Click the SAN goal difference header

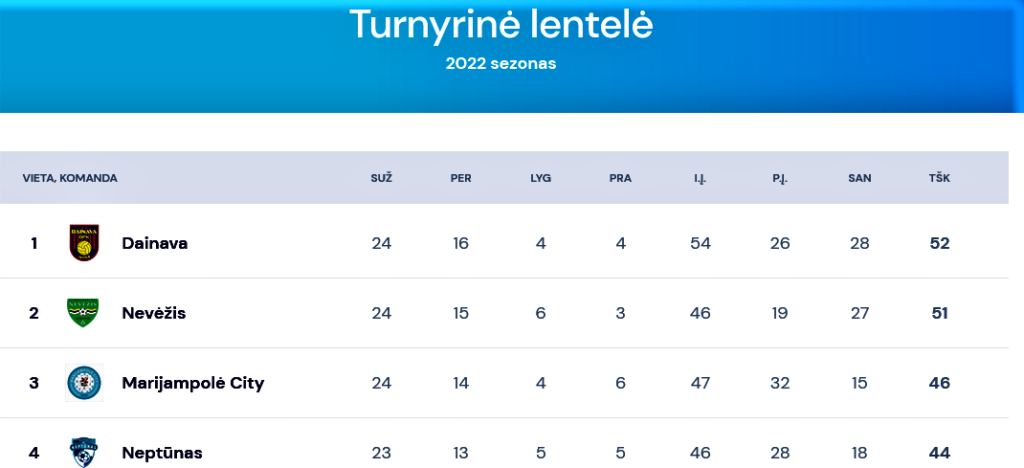[859, 178]
